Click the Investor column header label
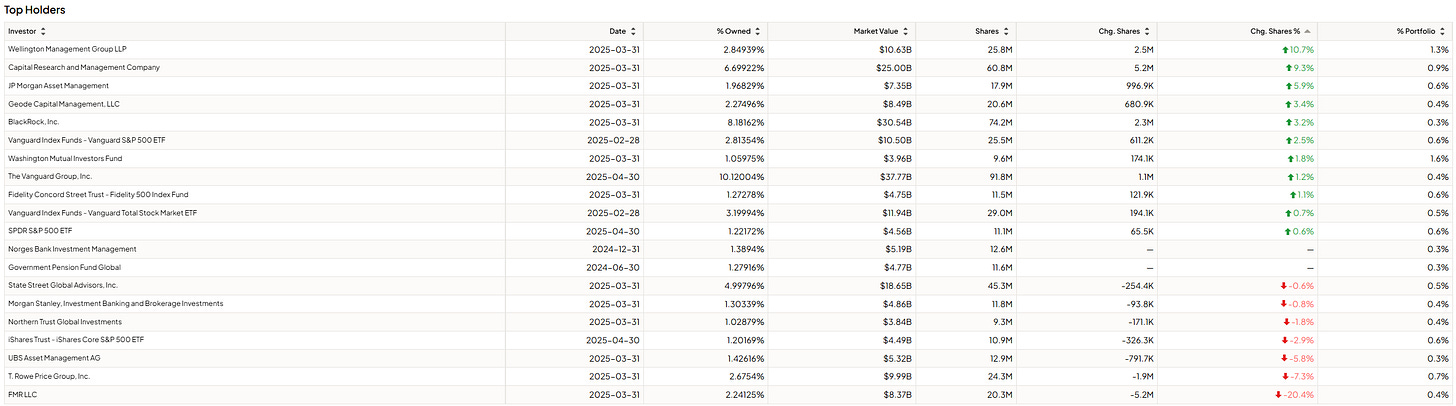 [x=22, y=32]
